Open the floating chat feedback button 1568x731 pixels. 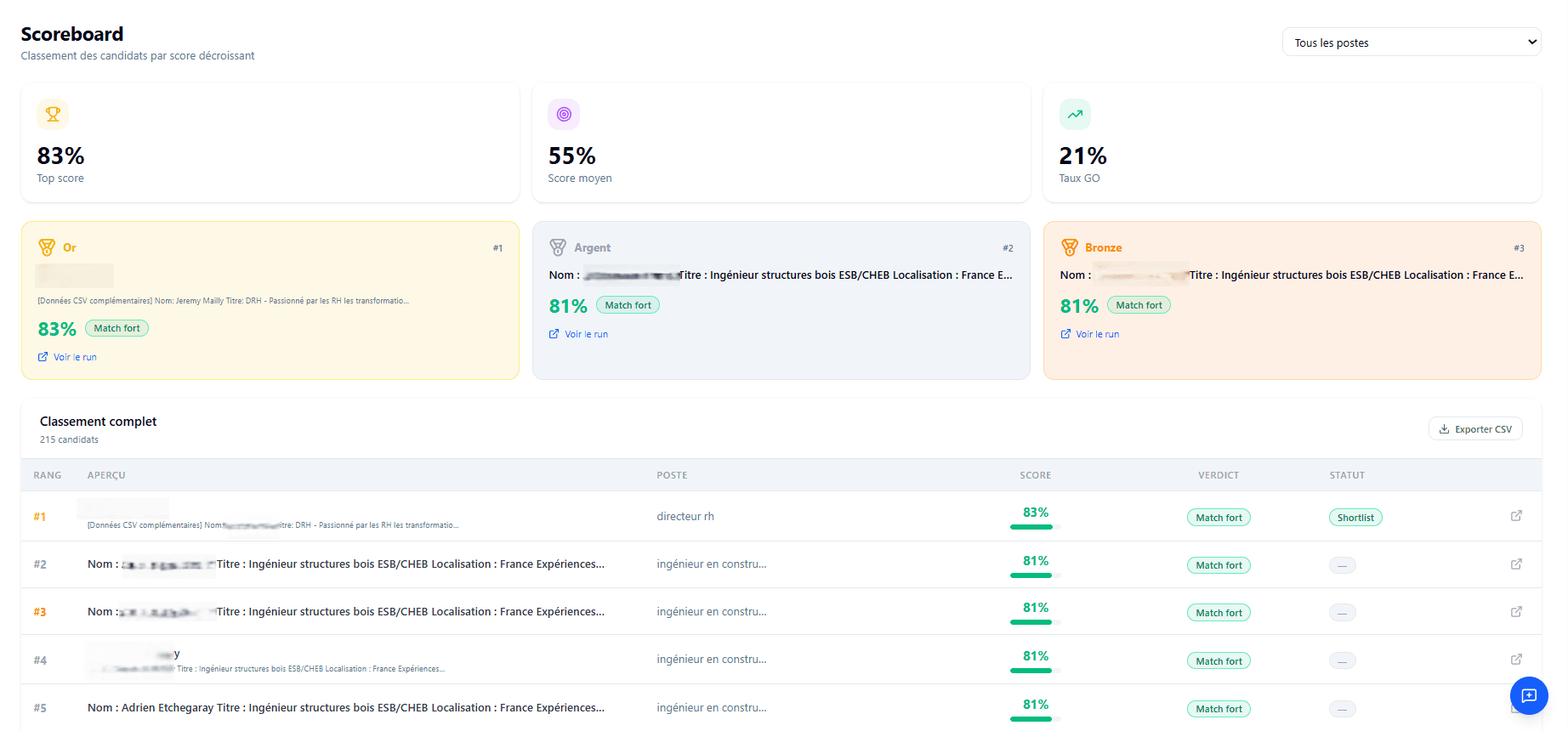point(1528,695)
